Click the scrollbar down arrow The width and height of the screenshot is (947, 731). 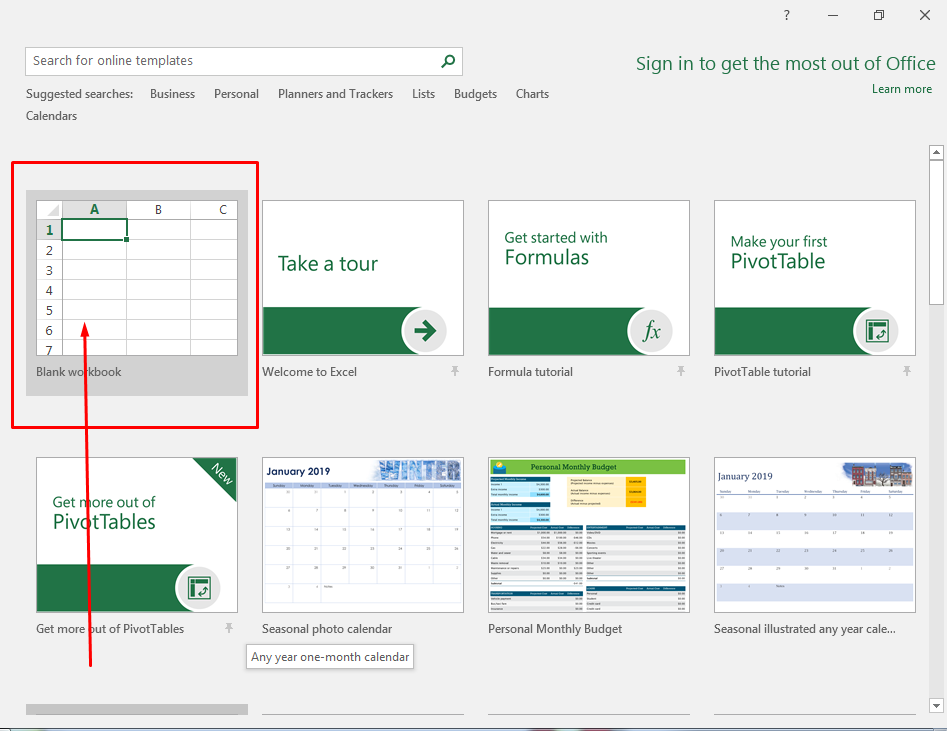(x=936, y=705)
